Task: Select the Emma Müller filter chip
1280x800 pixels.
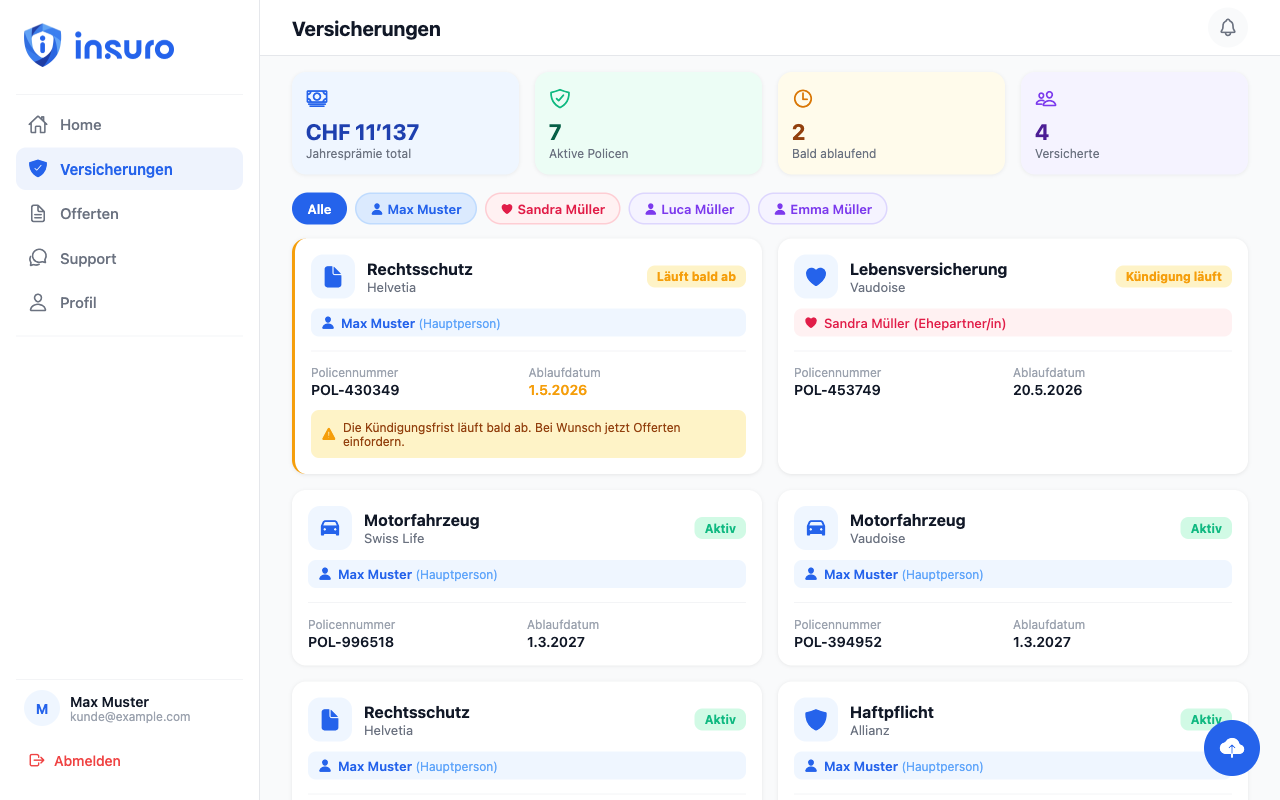Action: (x=822, y=208)
